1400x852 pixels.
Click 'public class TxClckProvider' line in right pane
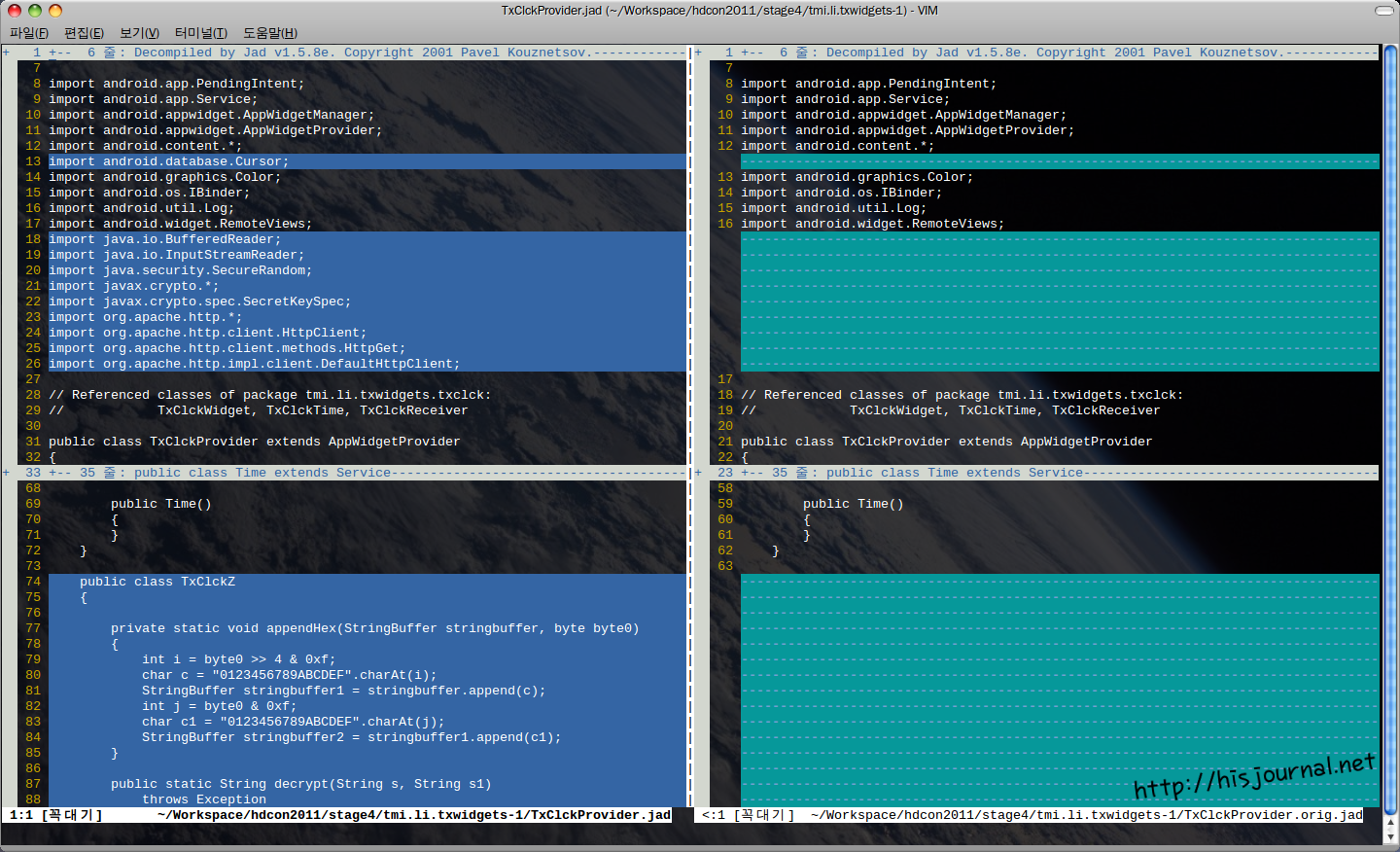click(x=947, y=442)
